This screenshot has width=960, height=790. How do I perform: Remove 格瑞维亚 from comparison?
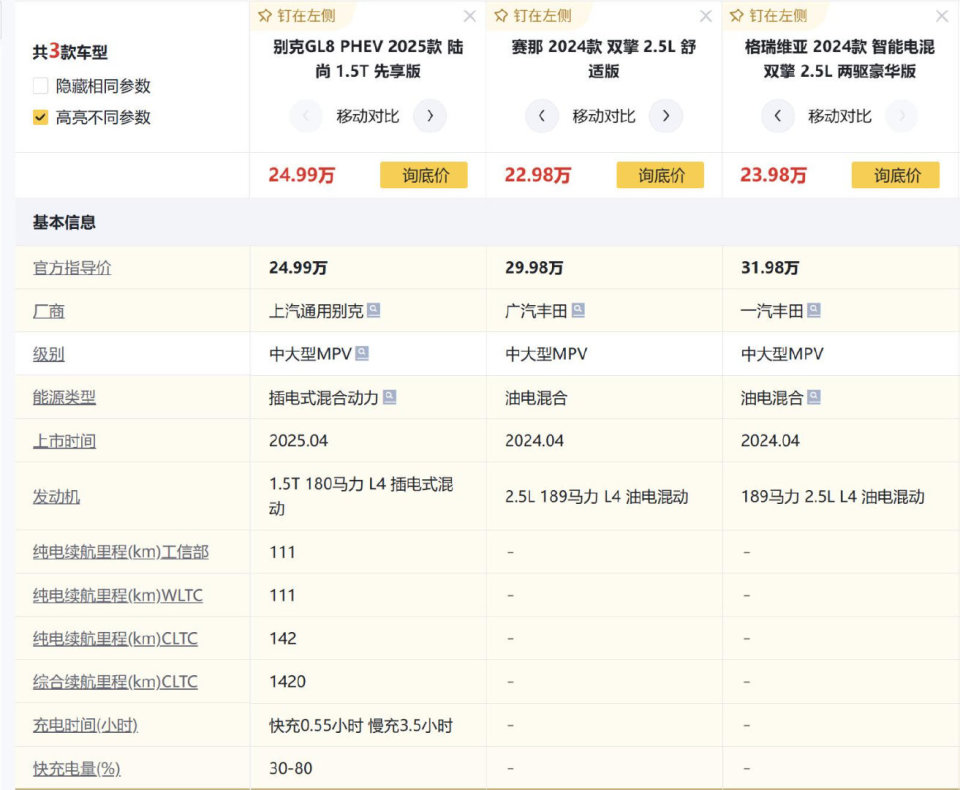(942, 17)
